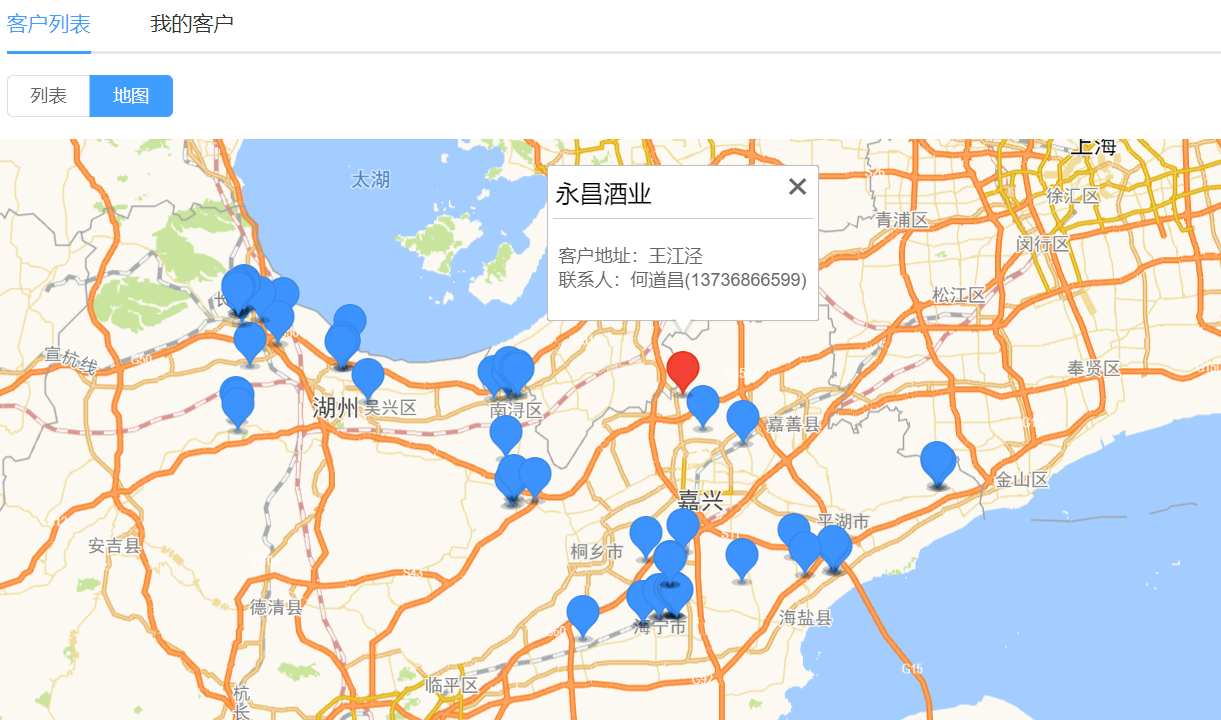1221x720 pixels.
Task: Click blue marker just right of red marker
Action: click(x=703, y=403)
